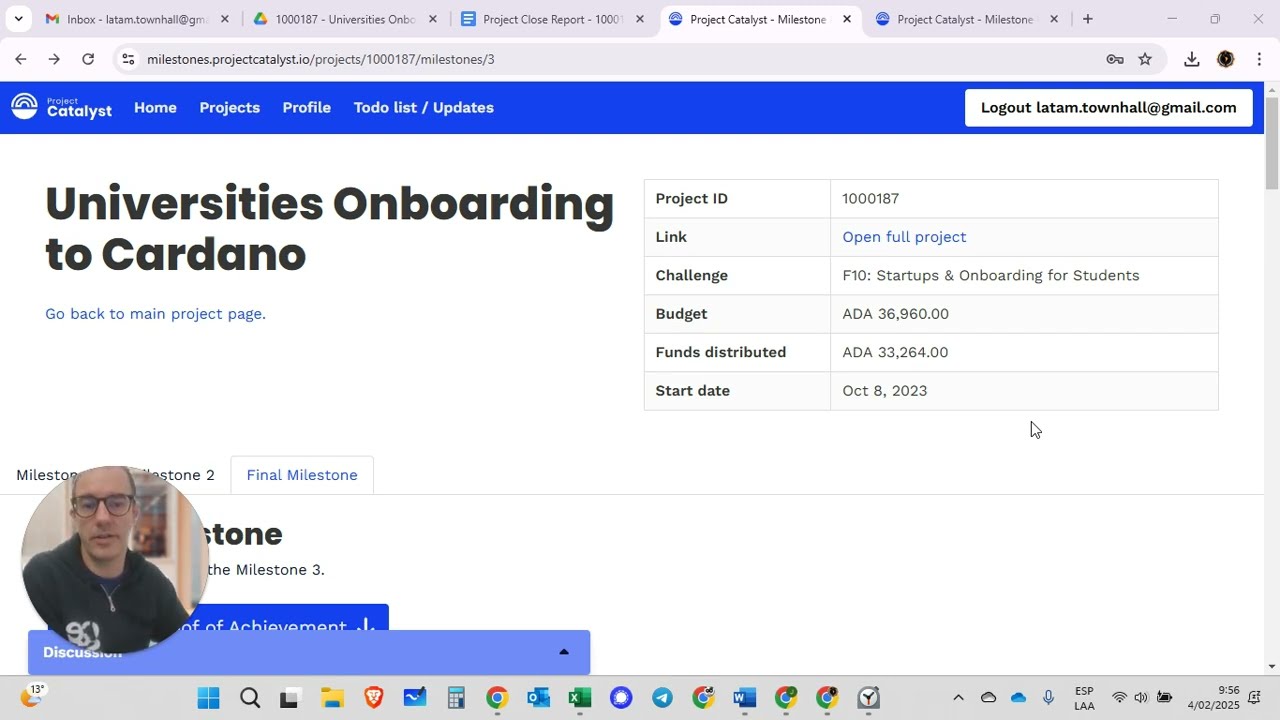Open the weather widget showing 13°
The image size is (1280, 720).
pos(33,695)
